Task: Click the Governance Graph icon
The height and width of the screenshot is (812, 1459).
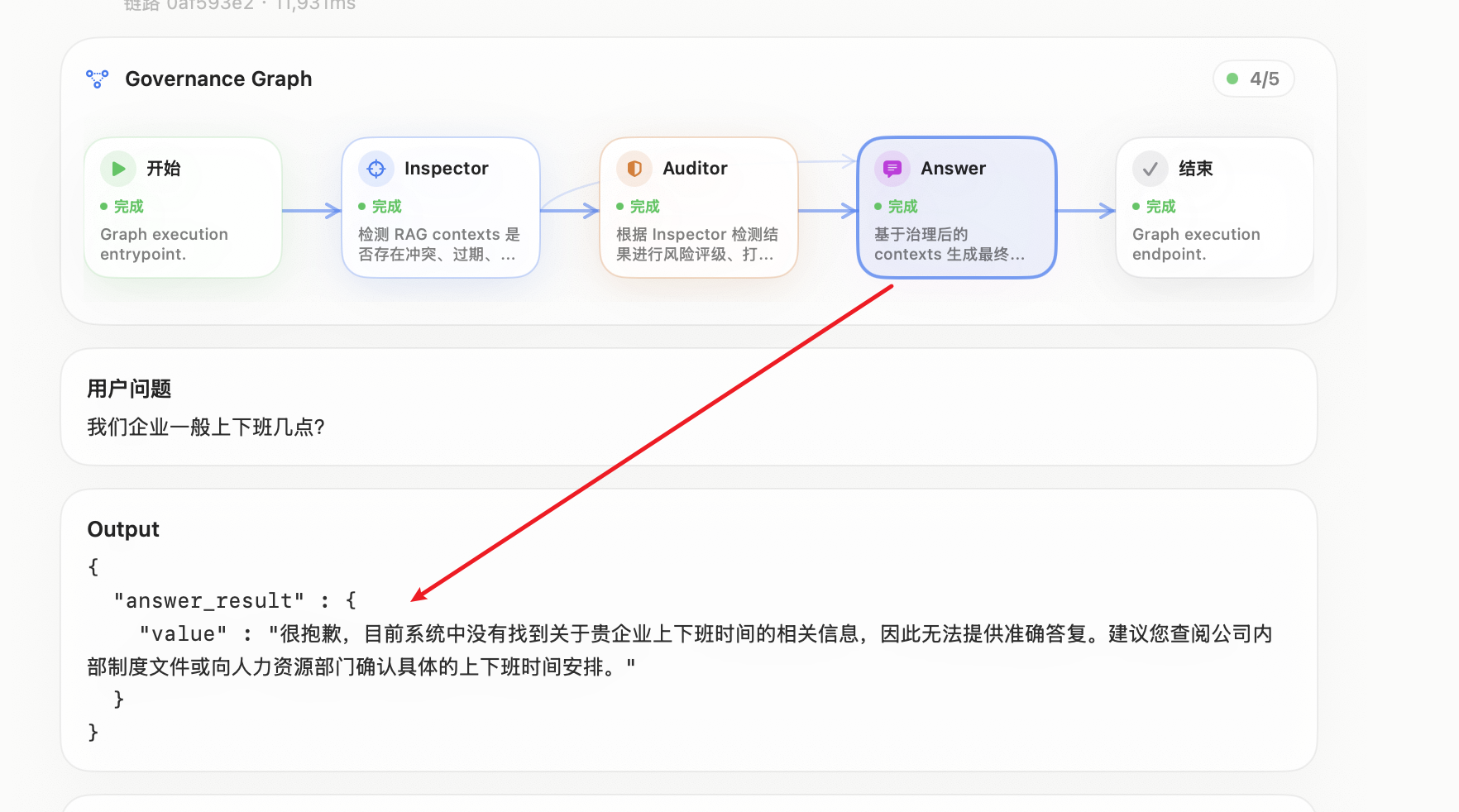Action: (98, 79)
